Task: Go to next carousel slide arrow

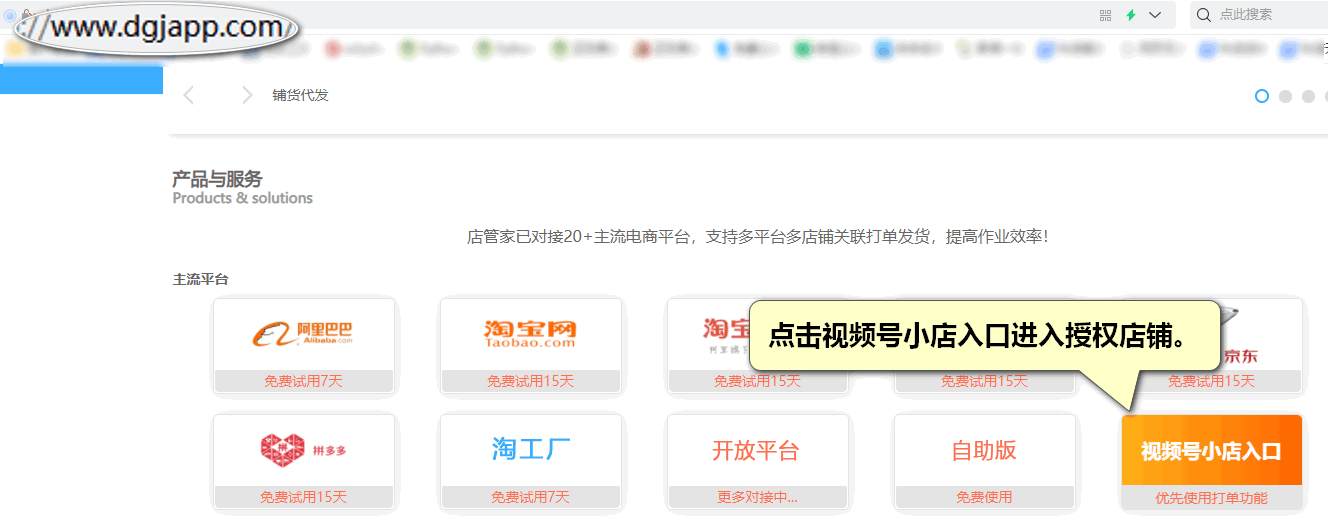Action: pyautogui.click(x=247, y=96)
